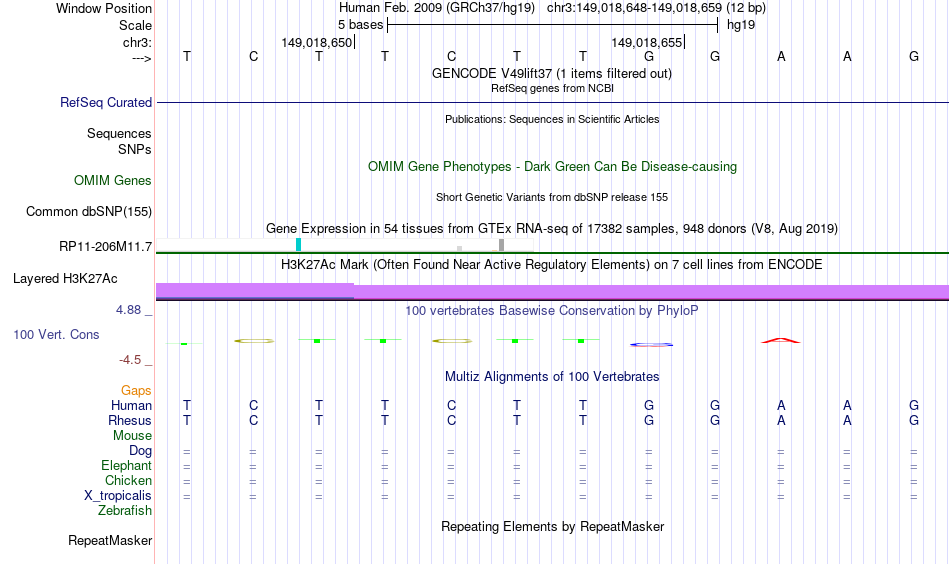This screenshot has height=564, width=950.
Task: Click the 100 Vert. Cons track label
Action: coord(56,334)
